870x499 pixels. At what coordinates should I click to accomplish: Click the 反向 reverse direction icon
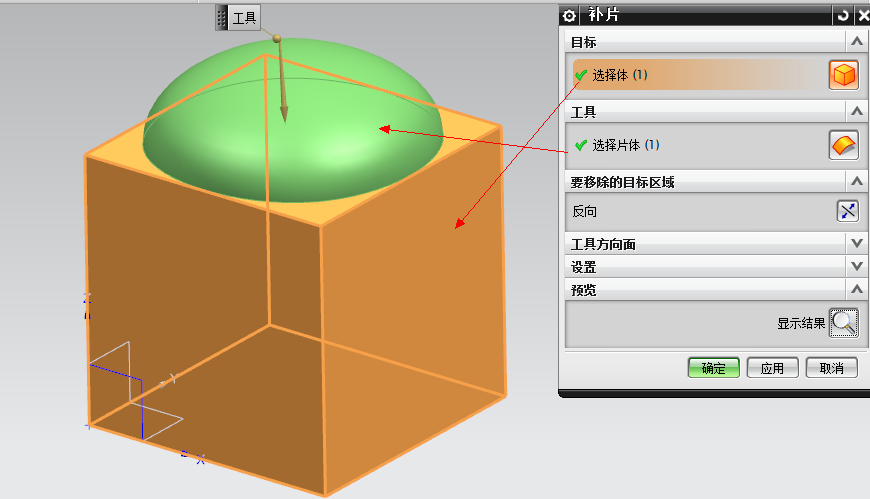[x=848, y=211]
